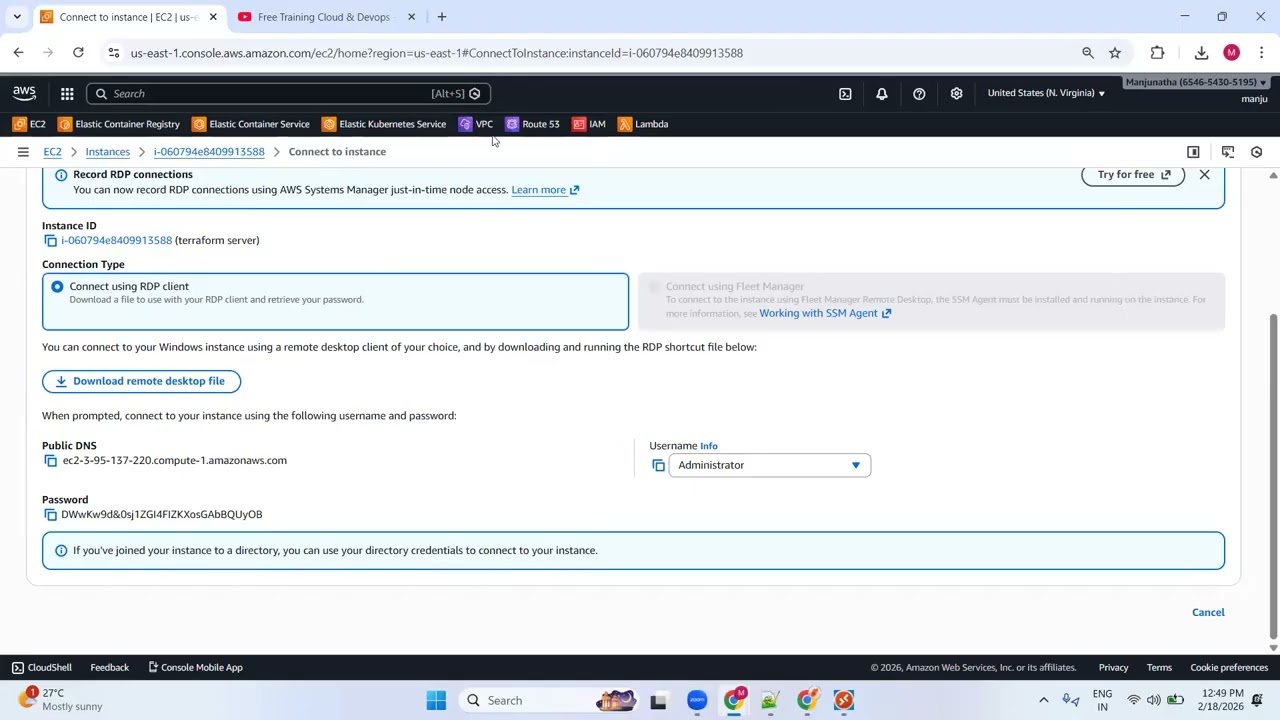
Task: Open the notifications bell
Action: point(882,94)
